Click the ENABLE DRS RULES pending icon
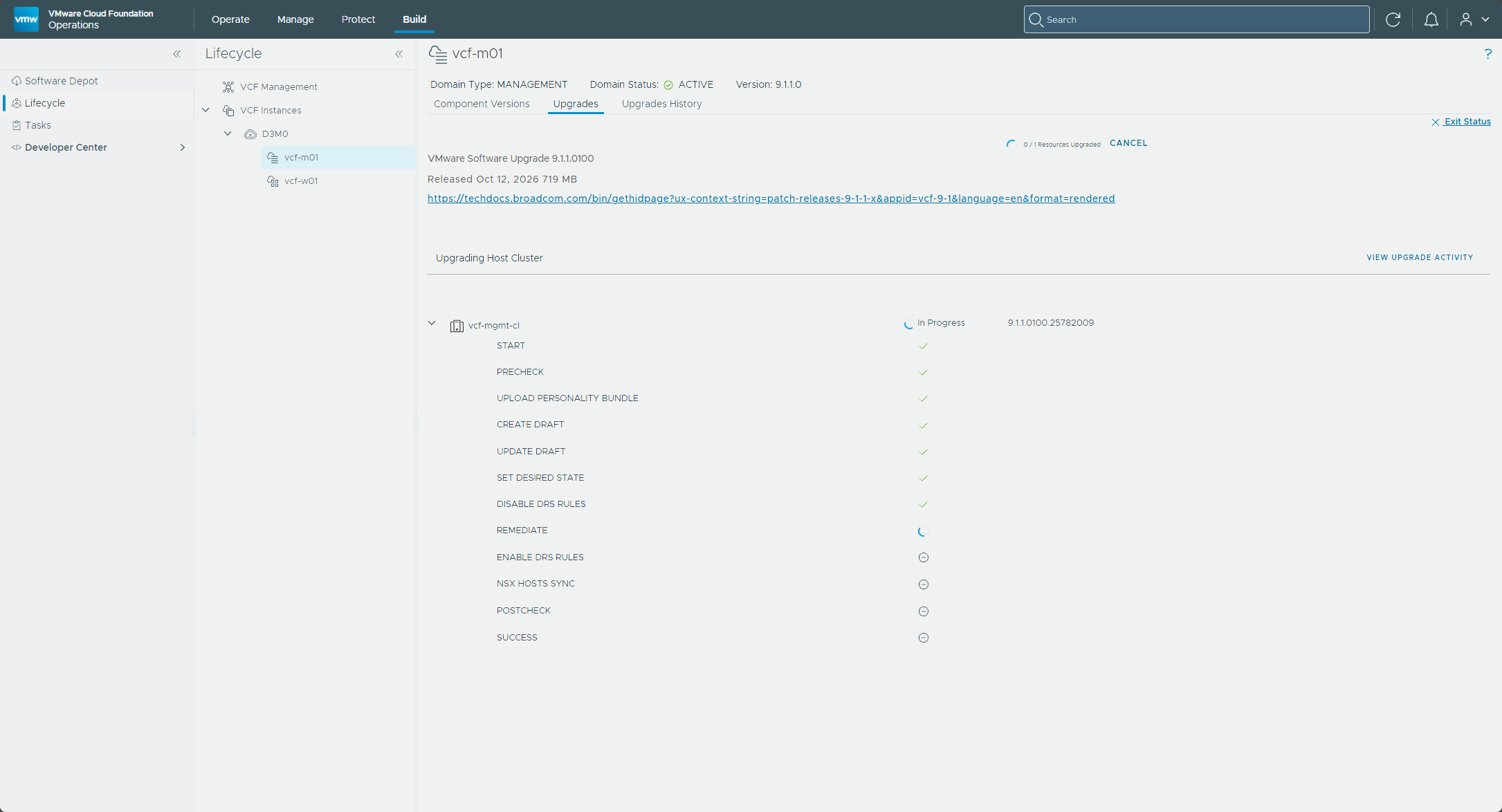 point(923,557)
